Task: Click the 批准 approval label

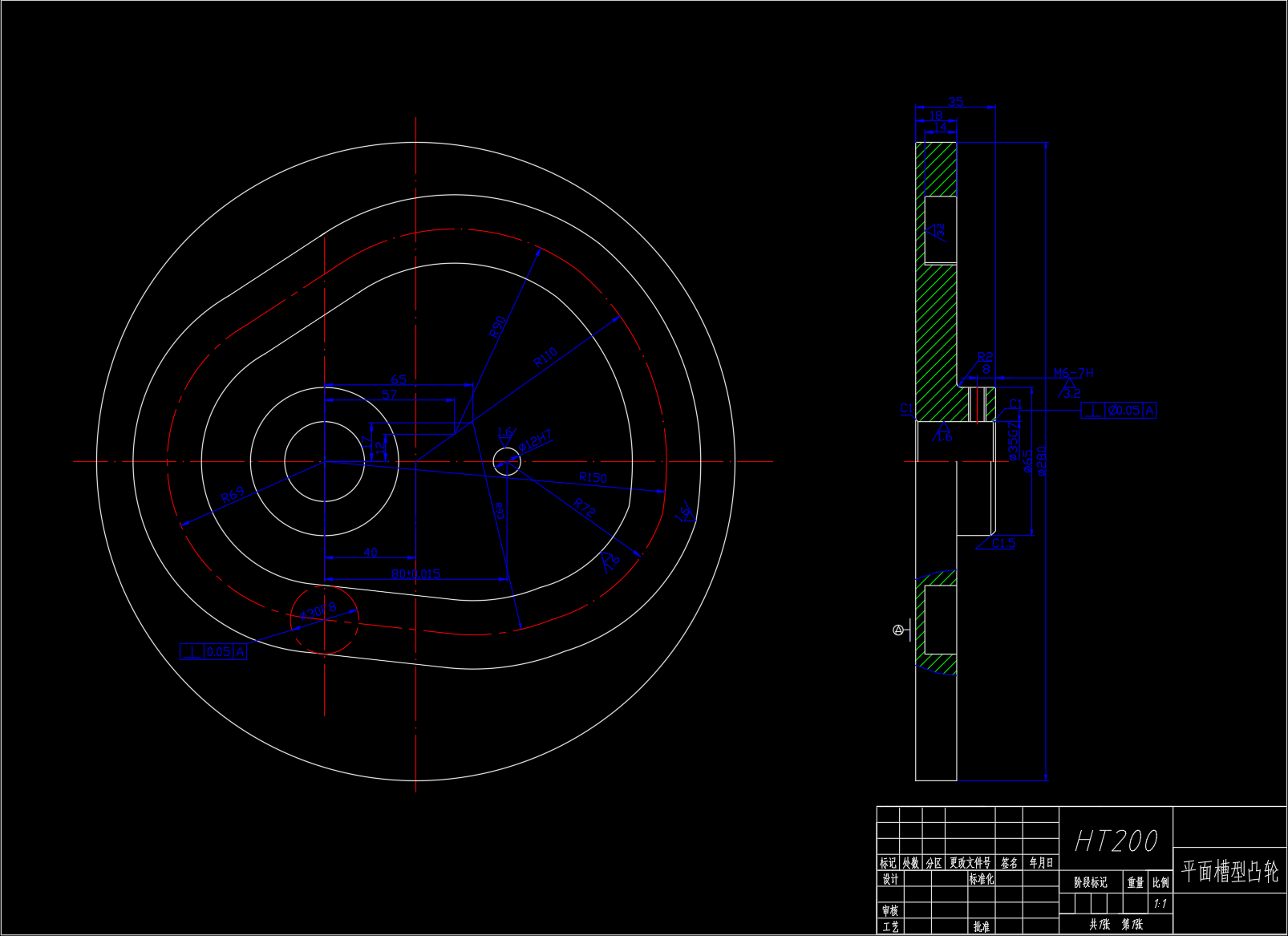Action: click(x=982, y=926)
